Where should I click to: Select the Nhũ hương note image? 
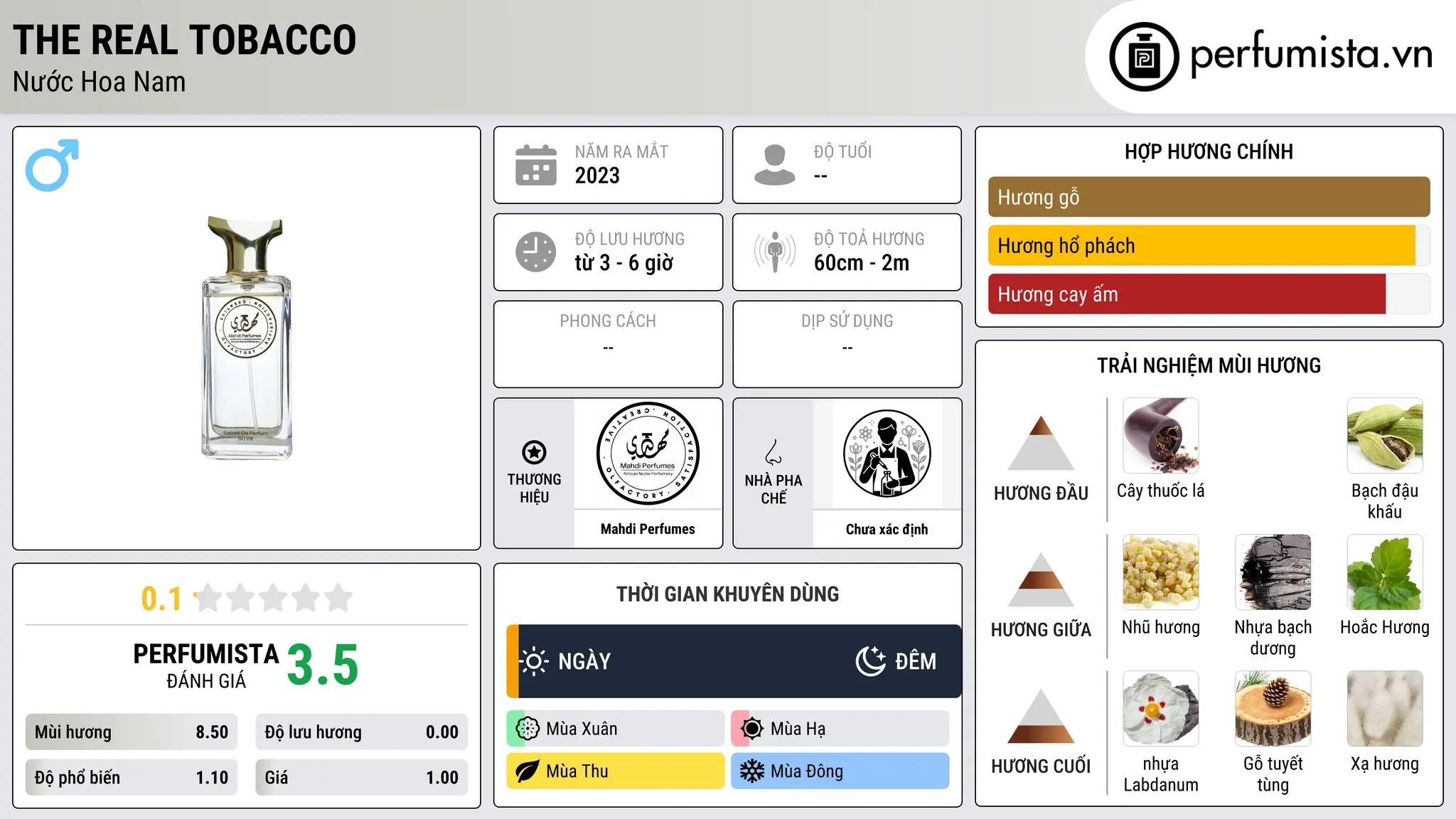coord(1161,572)
